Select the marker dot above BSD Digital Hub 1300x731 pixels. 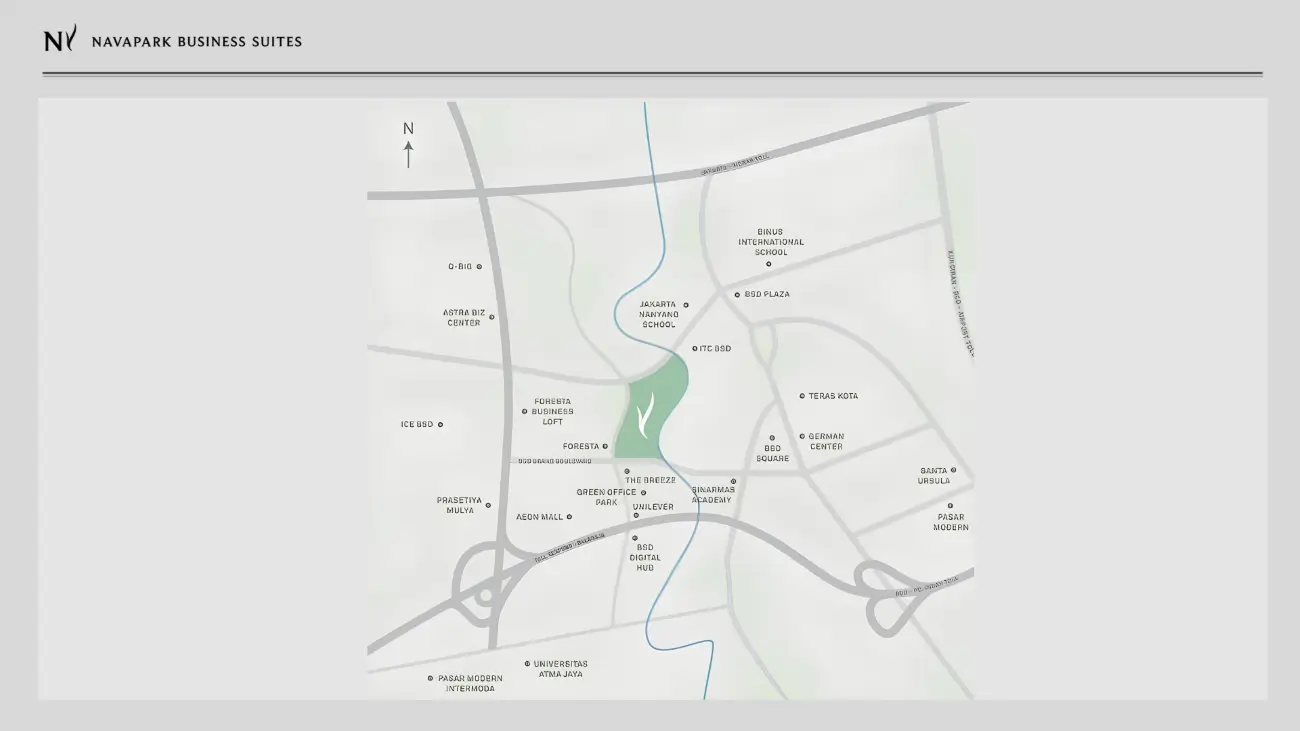[634, 538]
